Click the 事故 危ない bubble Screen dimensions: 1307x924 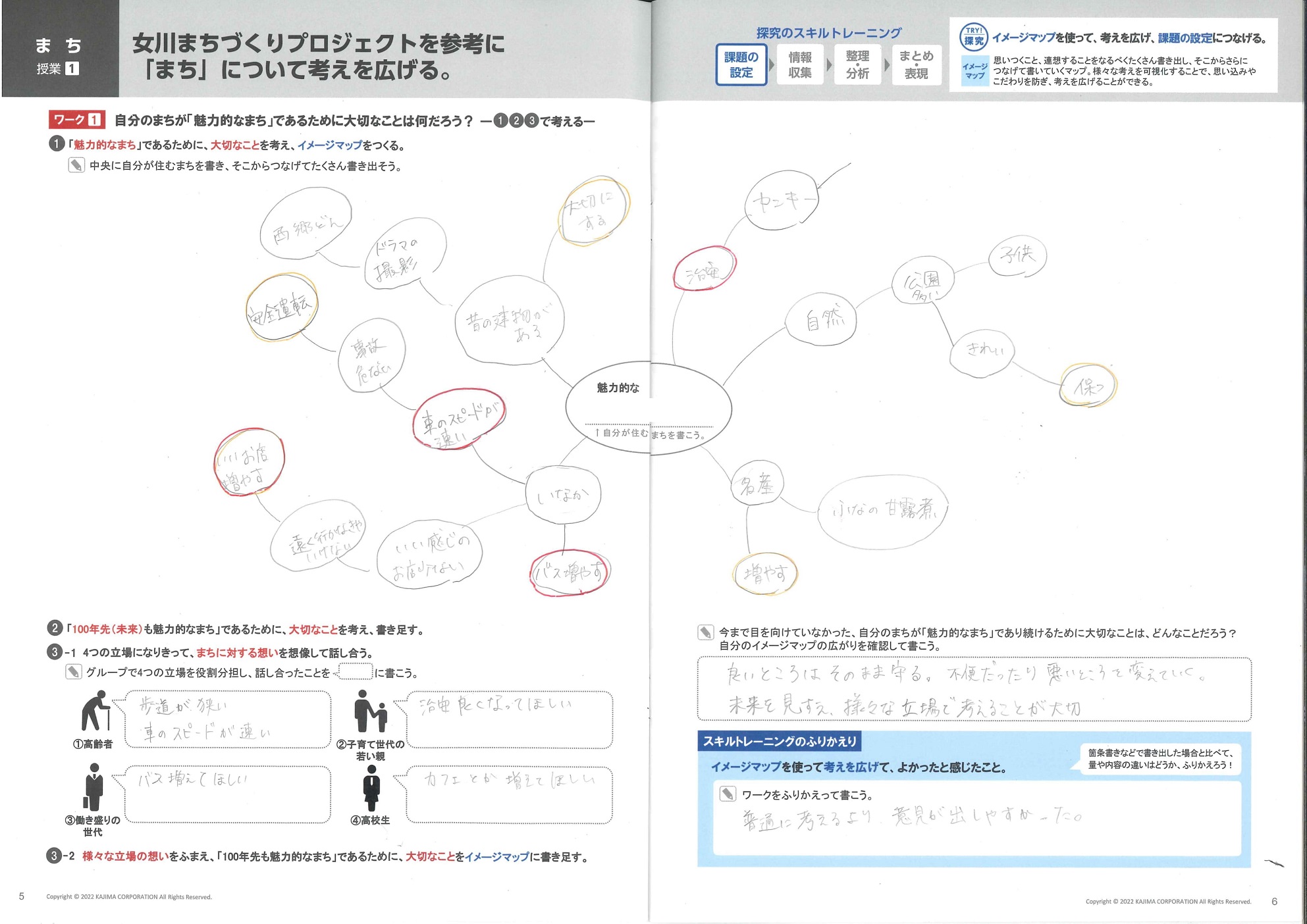pos(371,356)
